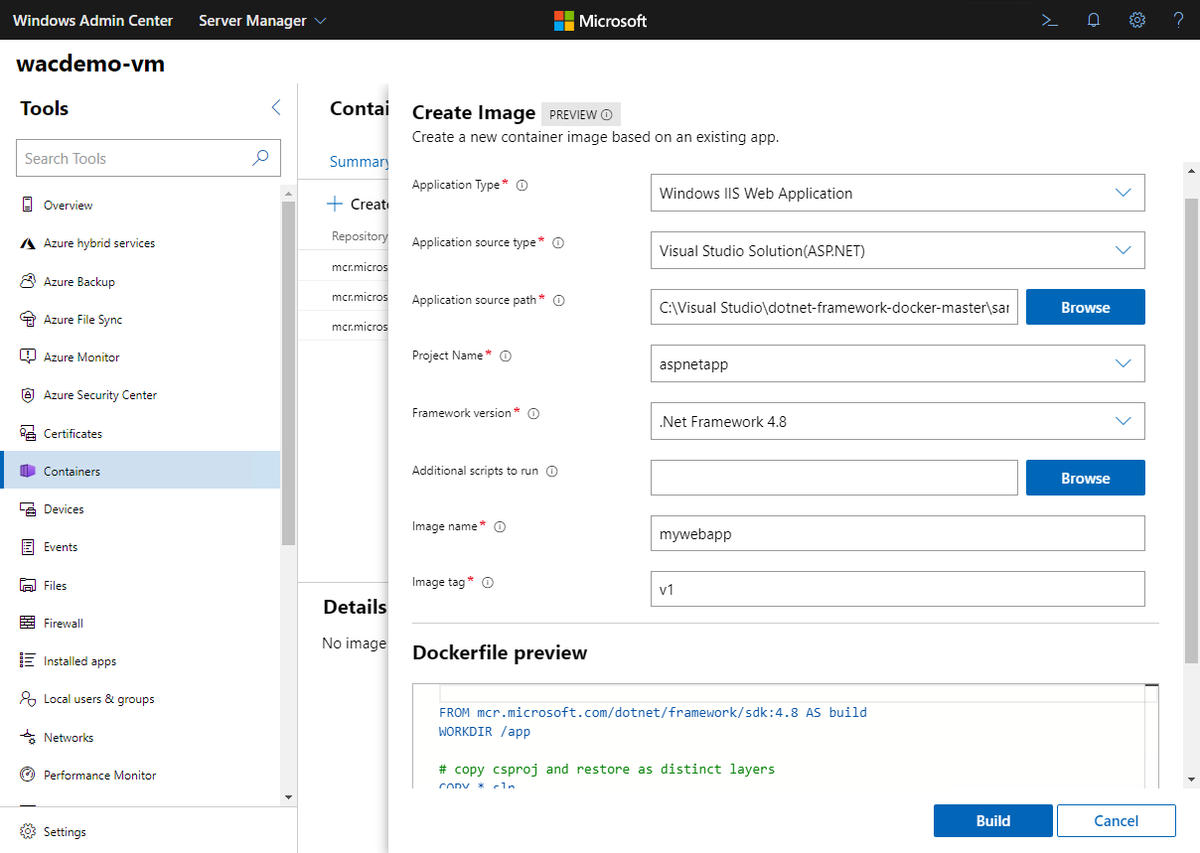This screenshot has width=1200, height=853.
Task: Open the help question mark icon
Action: pyautogui.click(x=1179, y=20)
